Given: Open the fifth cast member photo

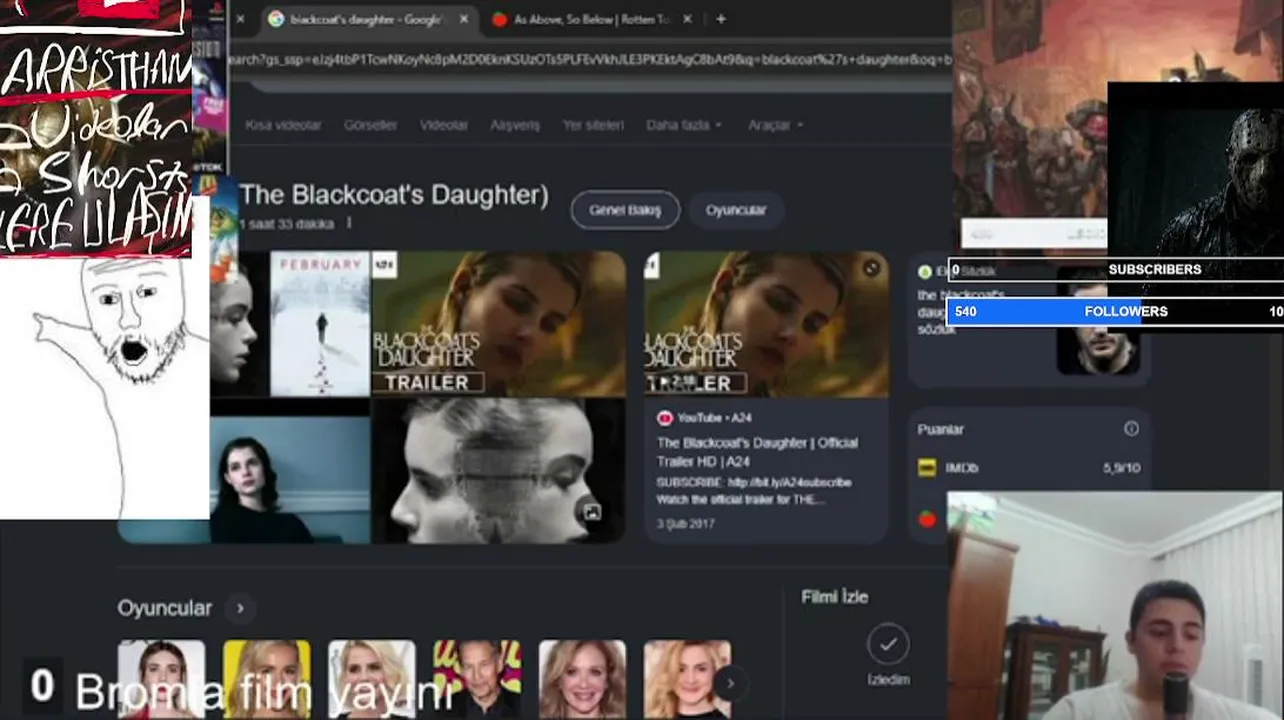Looking at the screenshot, I should [x=582, y=679].
